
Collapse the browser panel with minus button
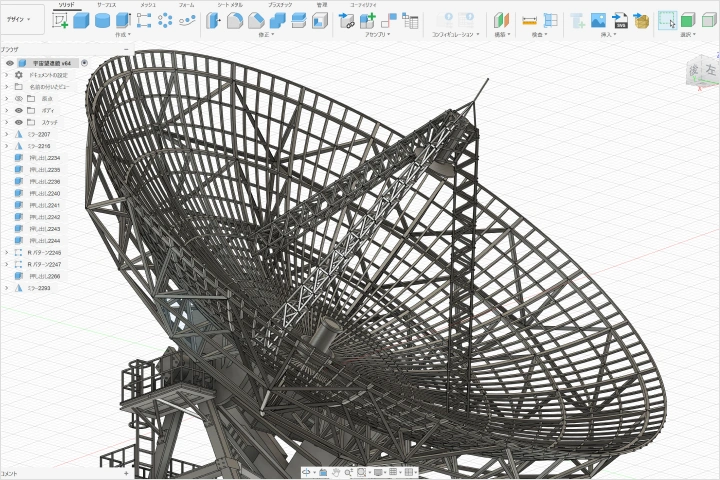(x=126, y=49)
